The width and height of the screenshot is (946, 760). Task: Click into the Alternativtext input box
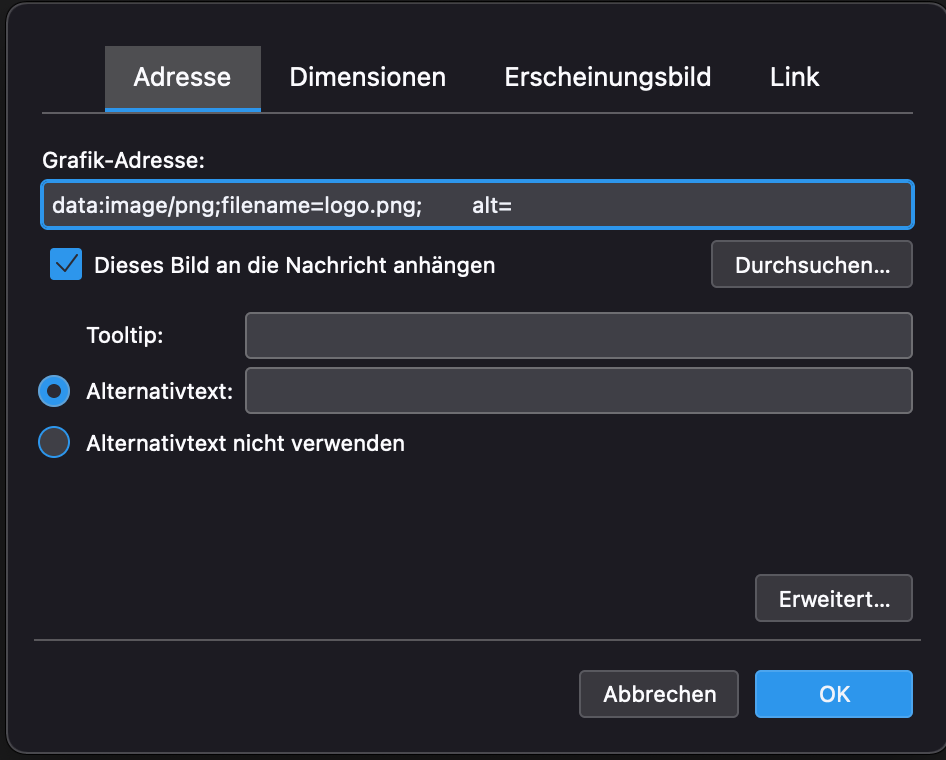(x=578, y=391)
